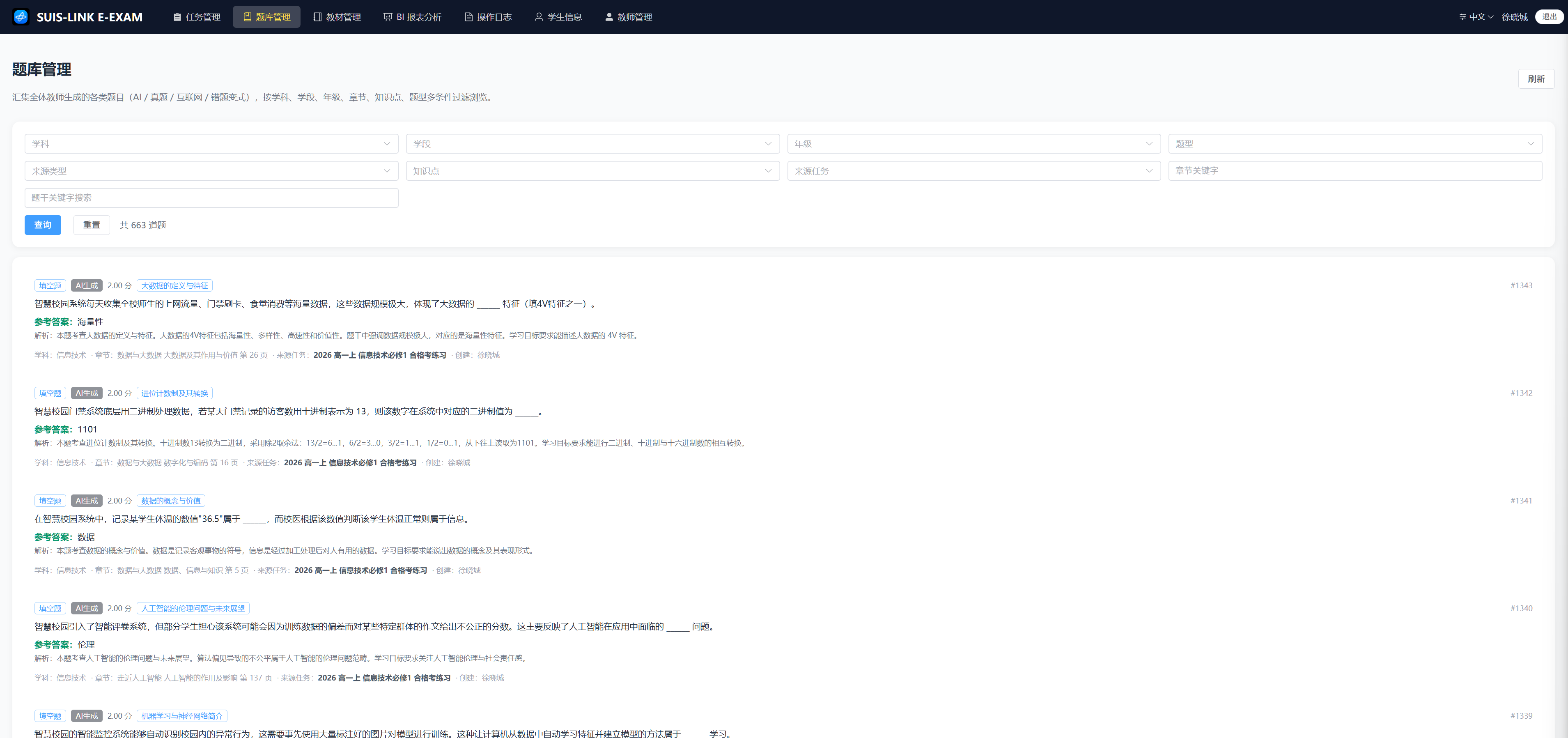
Task: Click the BI 报表分析 chart icon
Action: tap(388, 17)
